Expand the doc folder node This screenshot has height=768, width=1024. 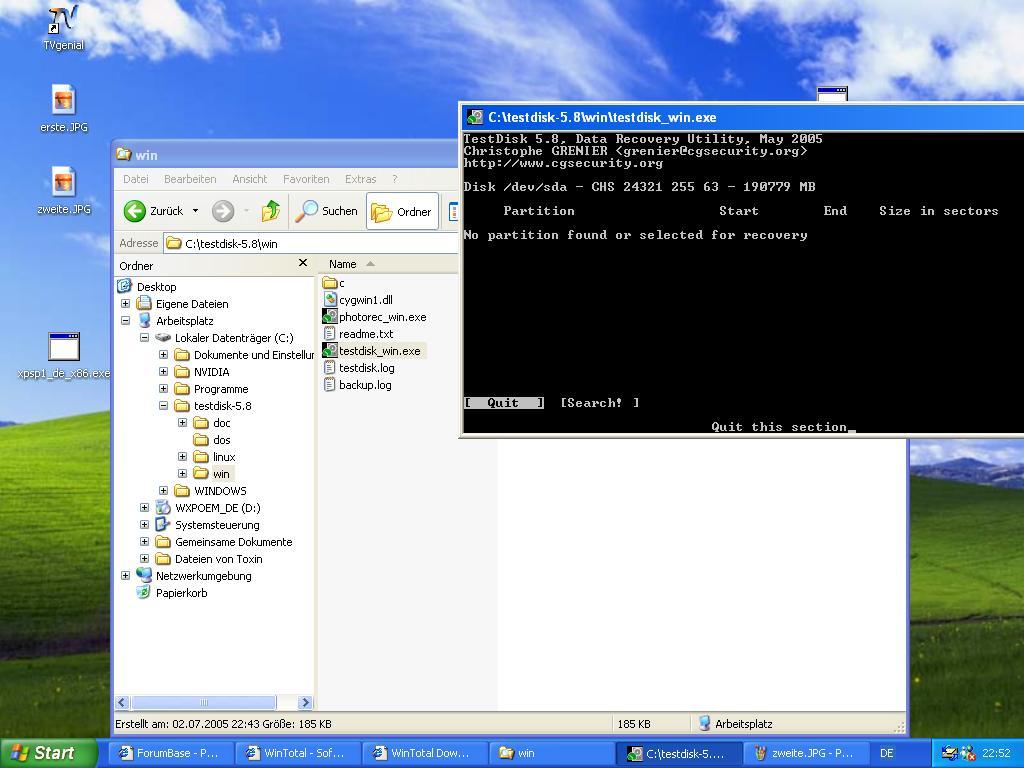pyautogui.click(x=182, y=423)
